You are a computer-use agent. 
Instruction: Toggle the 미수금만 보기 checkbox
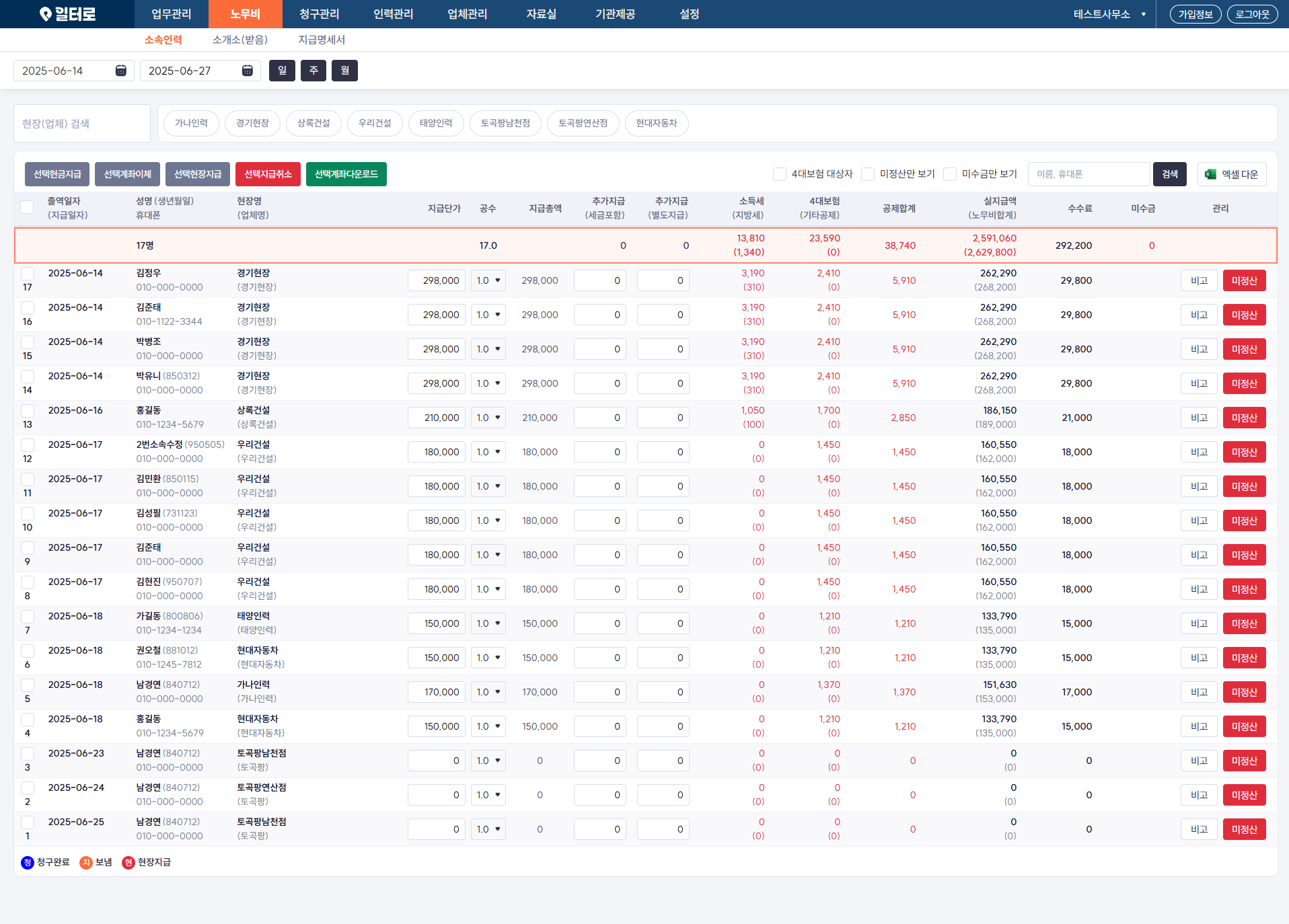[950, 174]
